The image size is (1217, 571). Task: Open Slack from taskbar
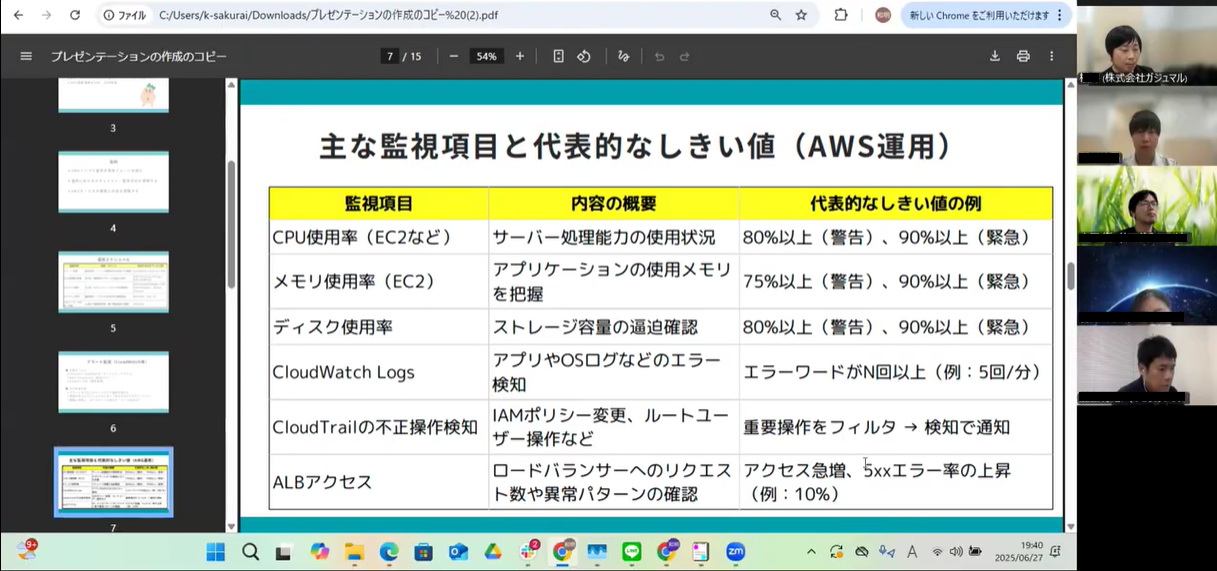click(529, 551)
